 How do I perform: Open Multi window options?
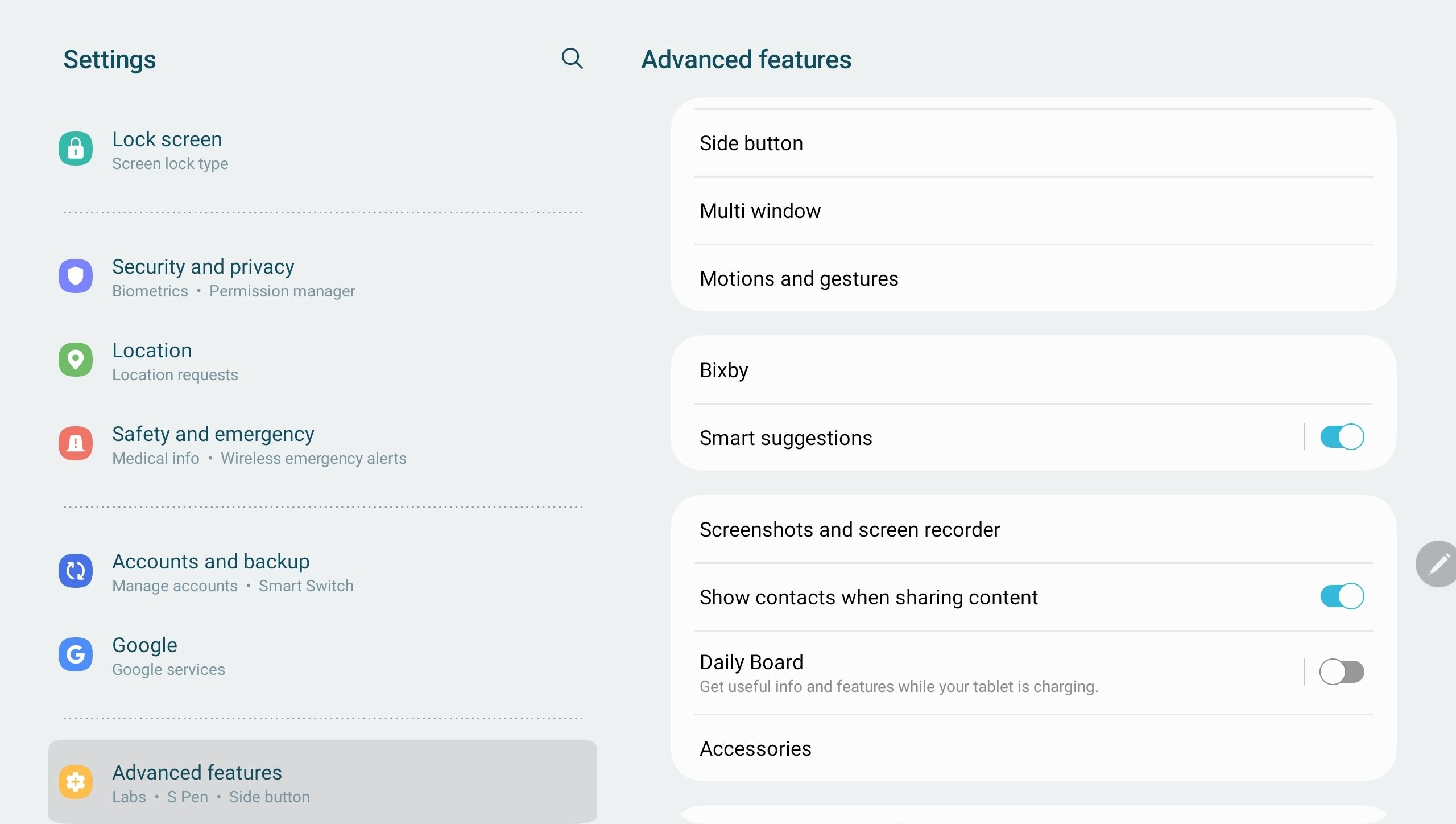(760, 211)
